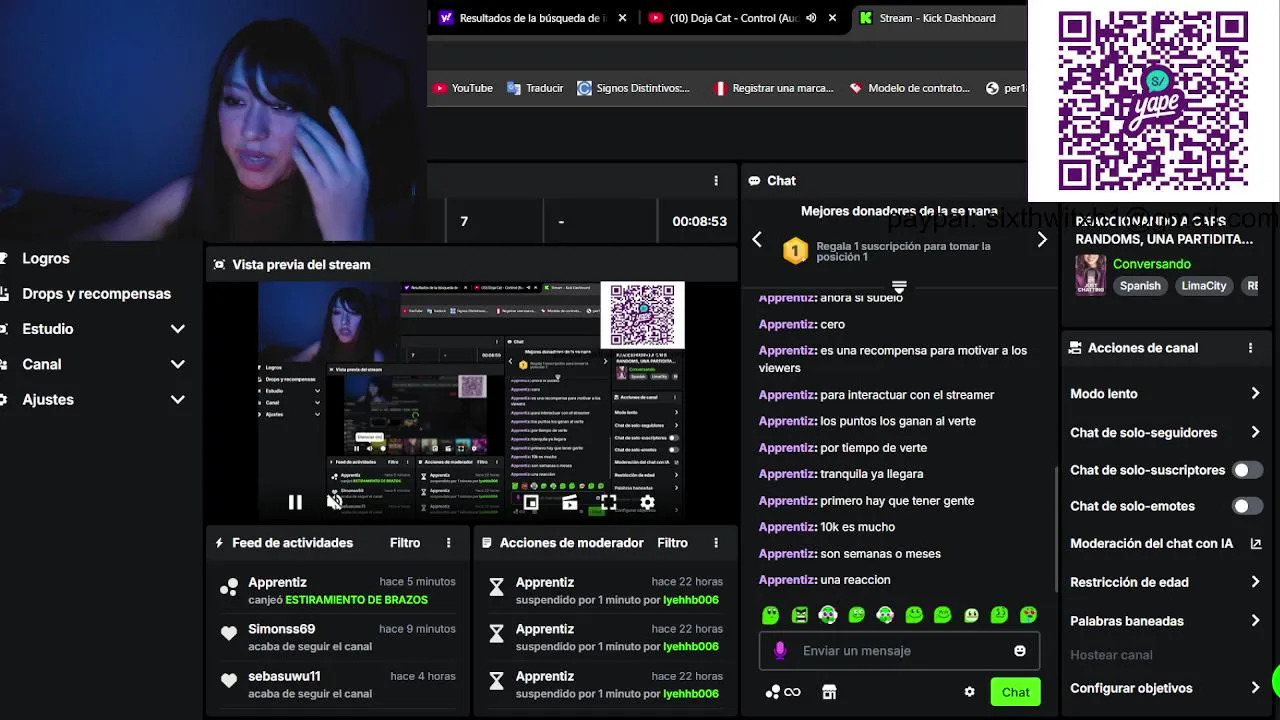Viewport: 1280px width, 720px height.
Task: Open Restricción de edad settings
Action: [x=1165, y=582]
